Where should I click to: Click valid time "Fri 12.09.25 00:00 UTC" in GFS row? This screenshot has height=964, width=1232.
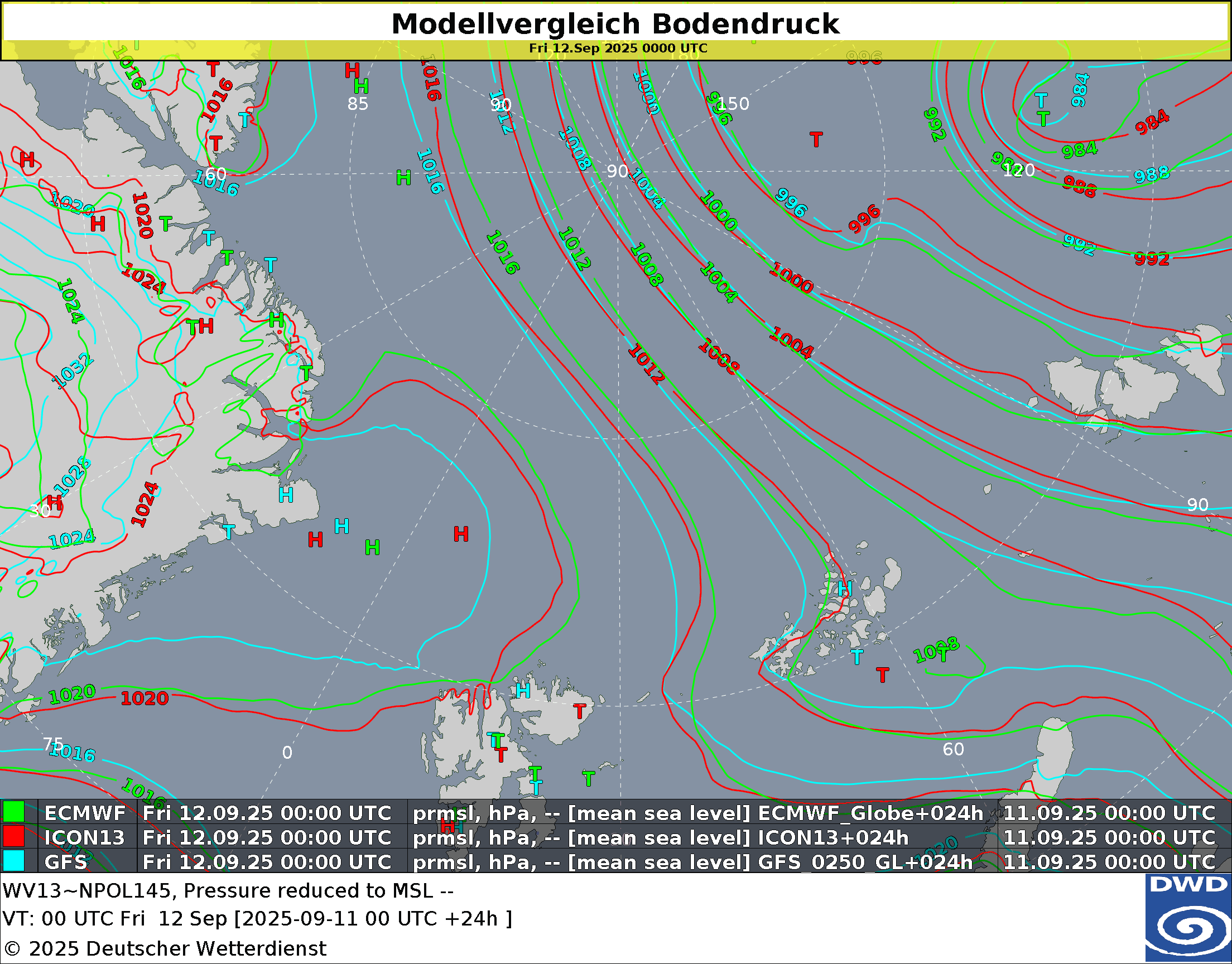pyautogui.click(x=266, y=862)
